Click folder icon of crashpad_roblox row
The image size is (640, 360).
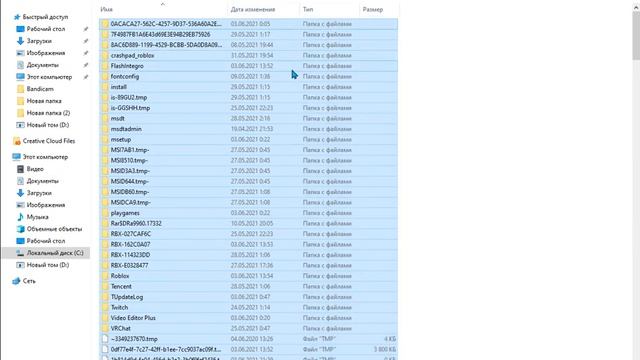pos(105,56)
